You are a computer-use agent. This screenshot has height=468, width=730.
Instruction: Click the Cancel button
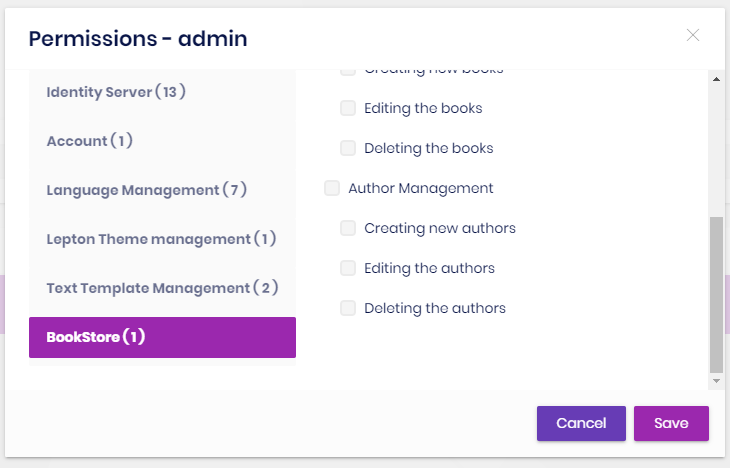581,423
